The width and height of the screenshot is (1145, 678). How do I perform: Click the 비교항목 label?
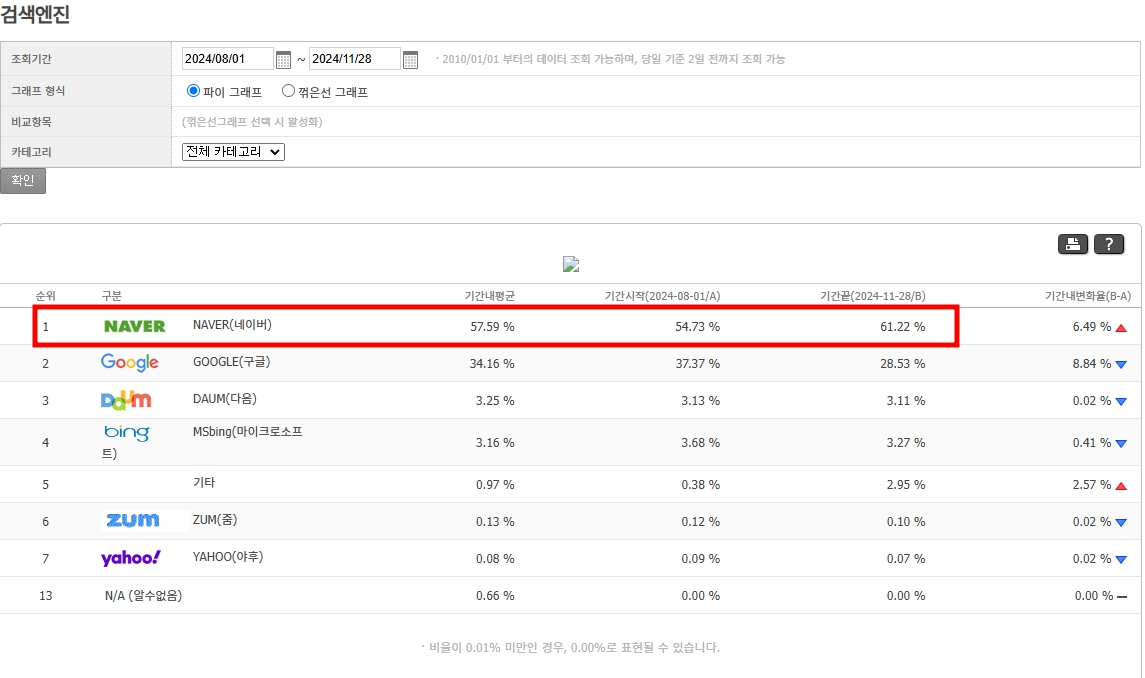[31, 122]
